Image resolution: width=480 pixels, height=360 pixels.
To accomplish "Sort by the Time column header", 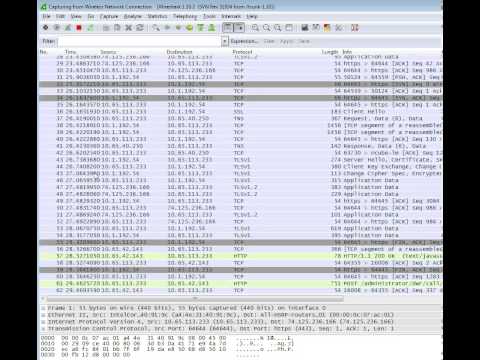I will 70,52.
